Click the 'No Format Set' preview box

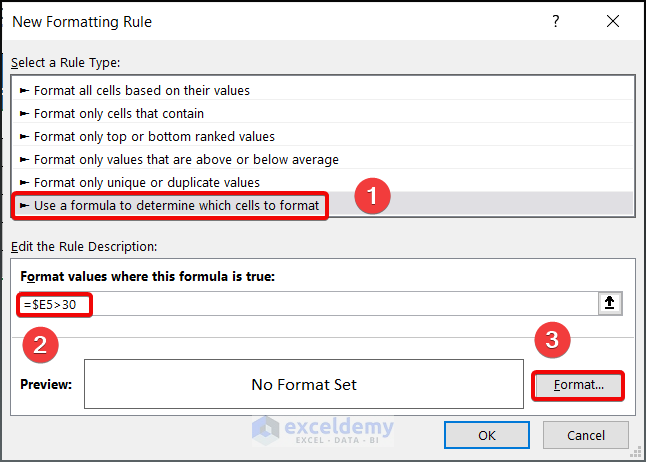(x=303, y=384)
